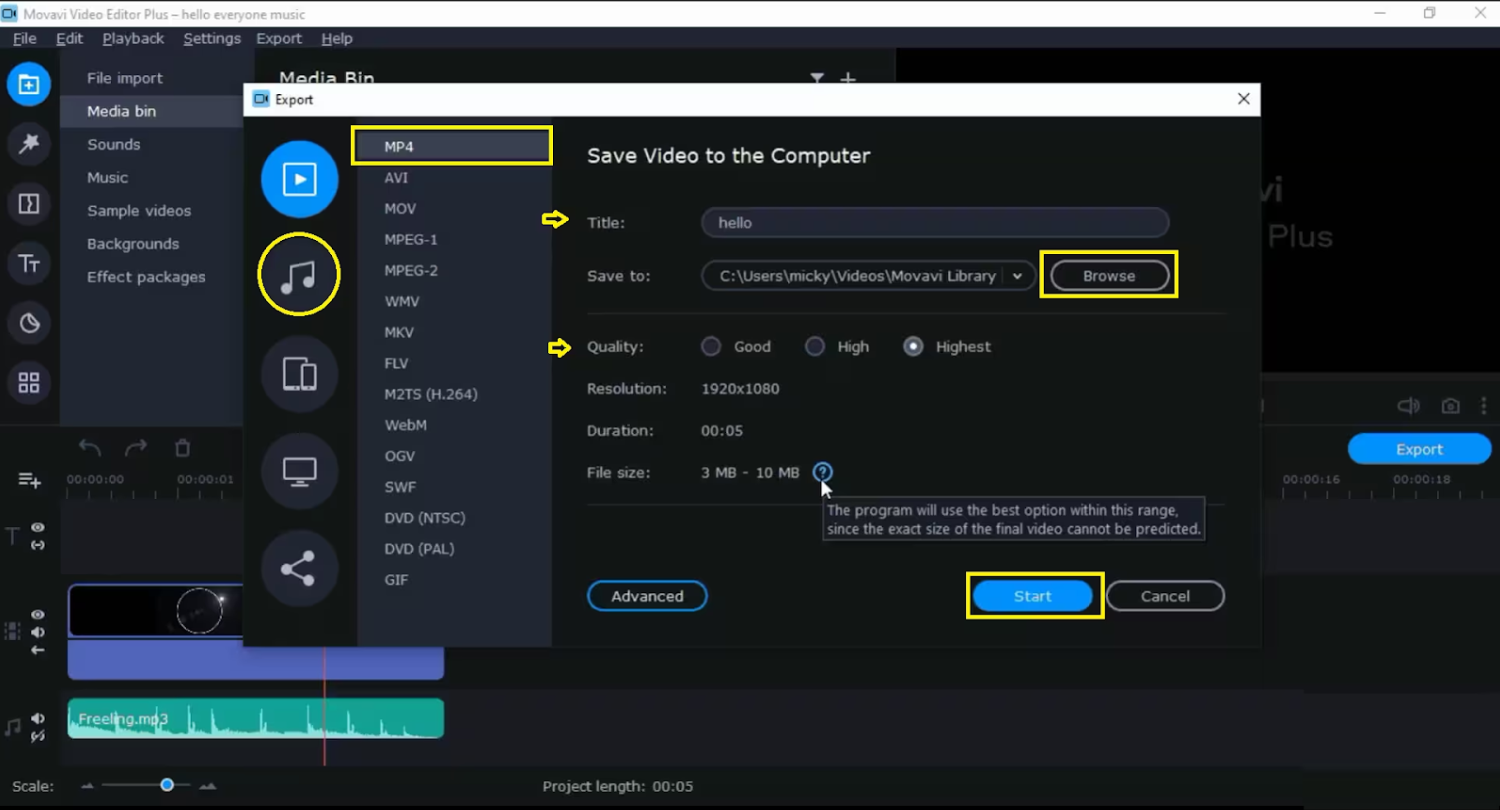
Task: Click the Start button to export
Action: point(1033,596)
